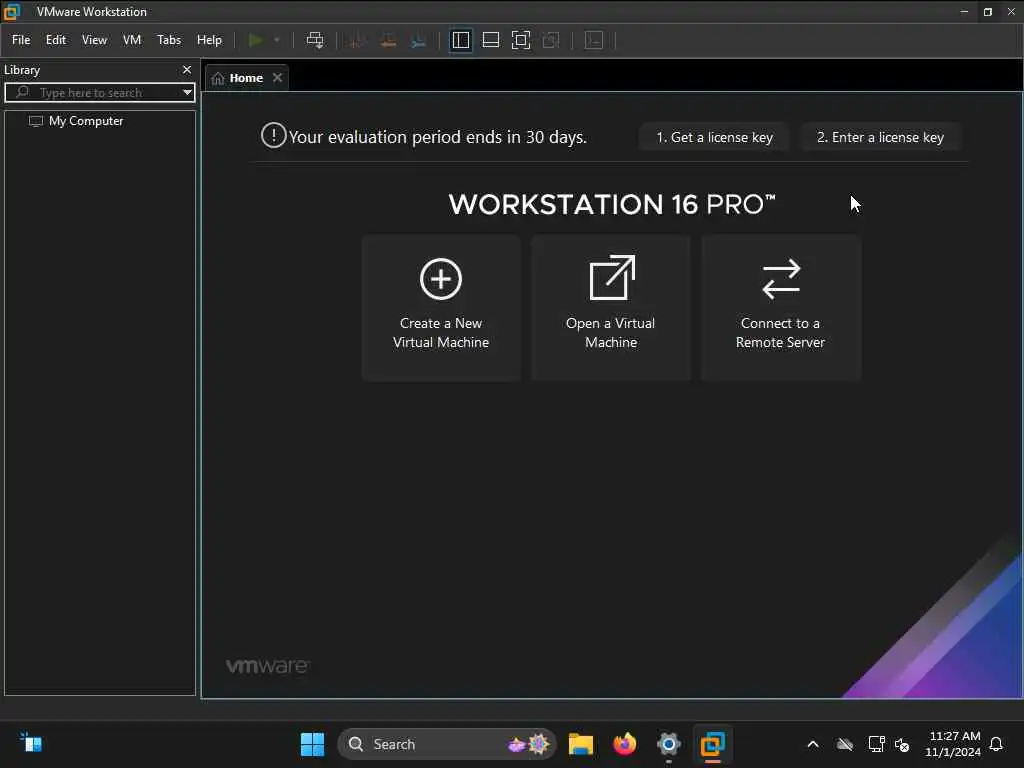Click Connect to a Remote Server tile
The height and width of the screenshot is (768, 1024).
pos(780,307)
